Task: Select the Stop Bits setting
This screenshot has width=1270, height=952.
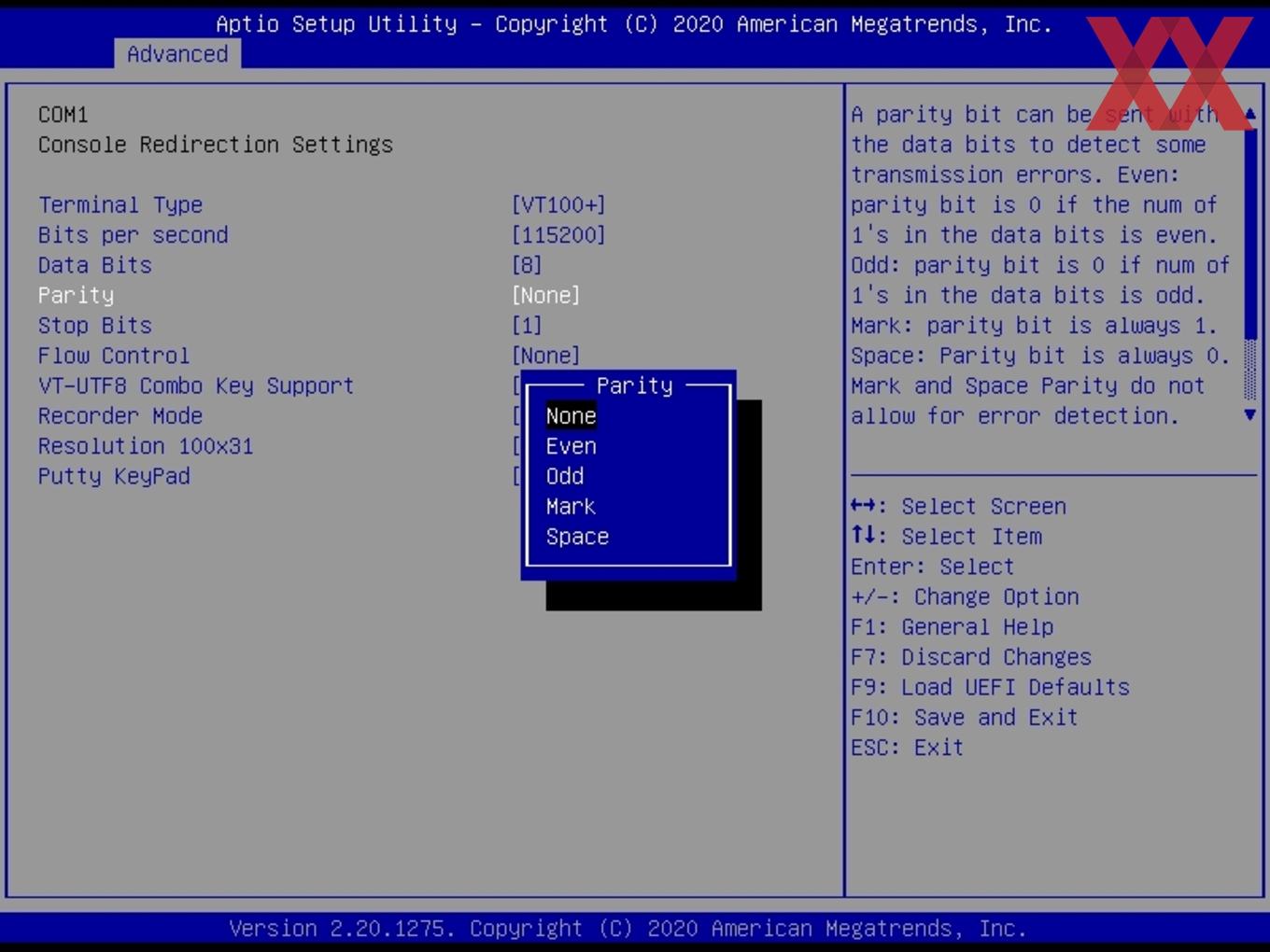Action: [x=94, y=326]
